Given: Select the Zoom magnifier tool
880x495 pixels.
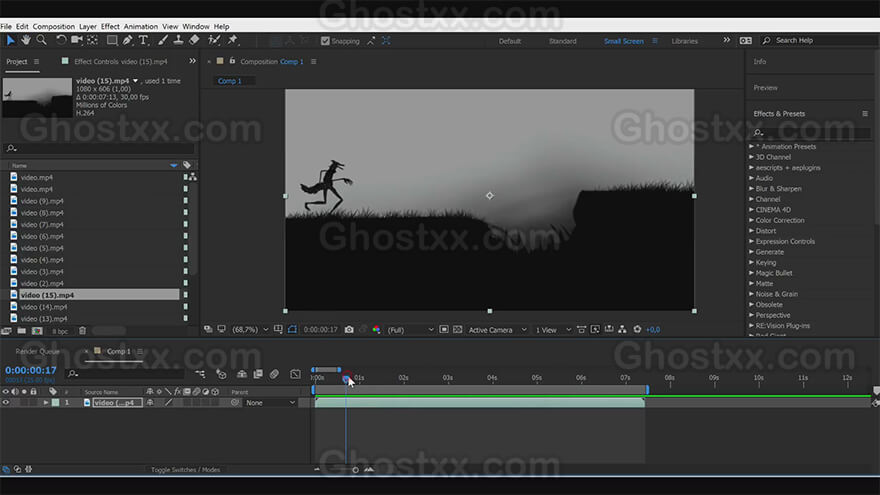Looking at the screenshot, I should (x=42, y=40).
